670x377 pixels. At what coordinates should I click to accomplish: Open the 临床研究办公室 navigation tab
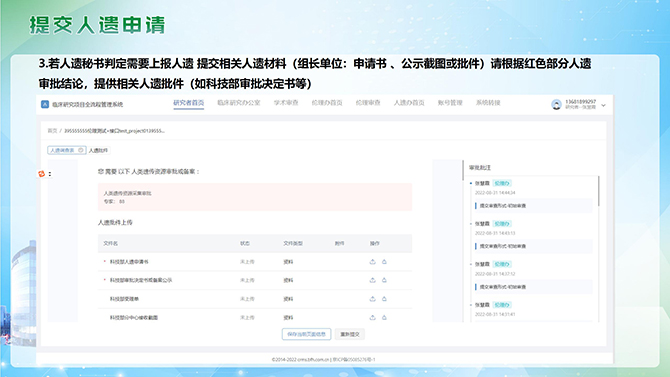[238, 103]
